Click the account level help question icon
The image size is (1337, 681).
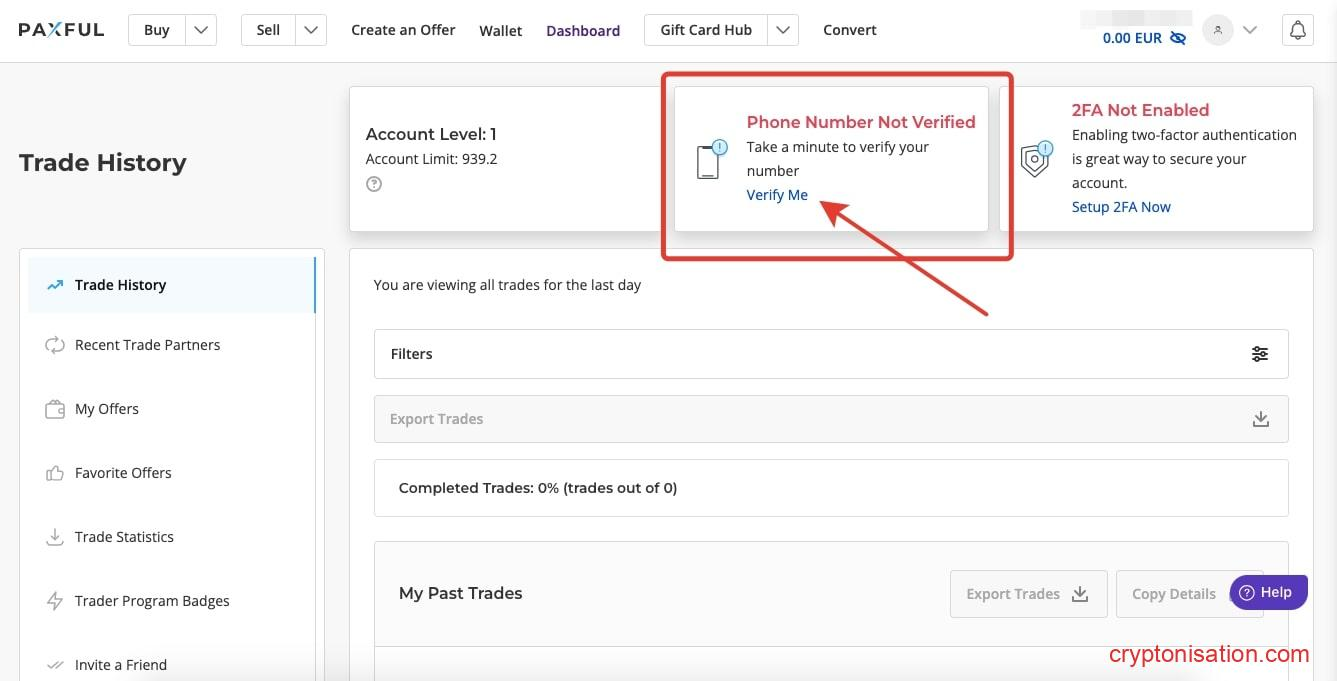(374, 184)
